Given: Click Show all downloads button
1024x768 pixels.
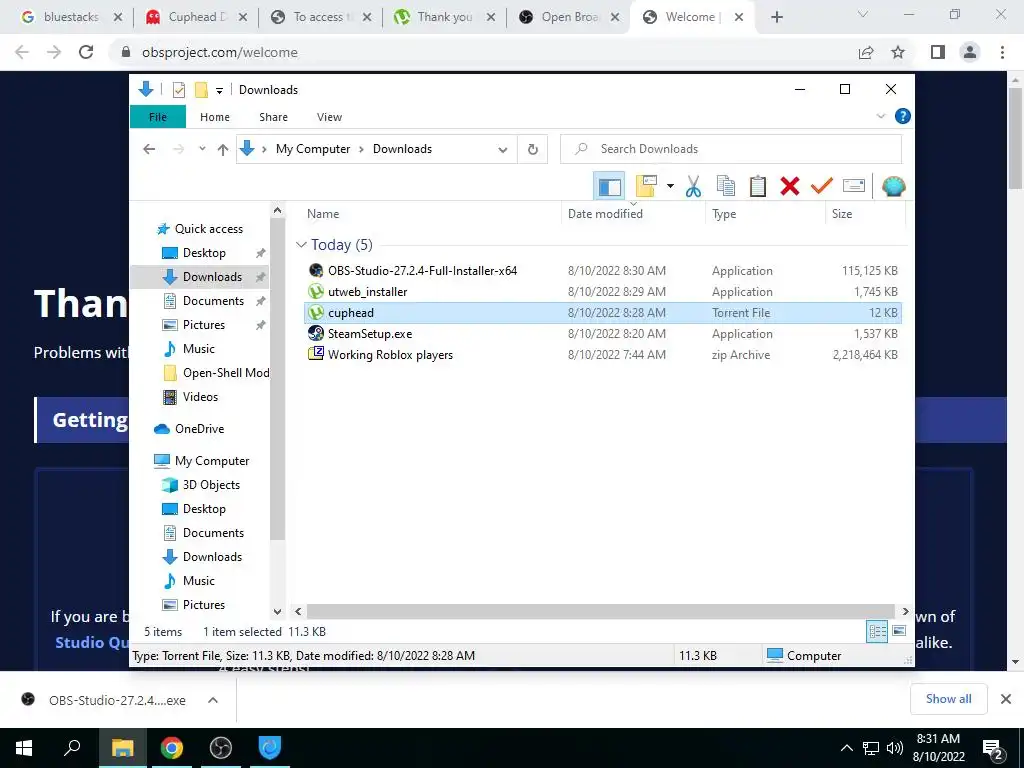Looking at the screenshot, I should (x=948, y=699).
